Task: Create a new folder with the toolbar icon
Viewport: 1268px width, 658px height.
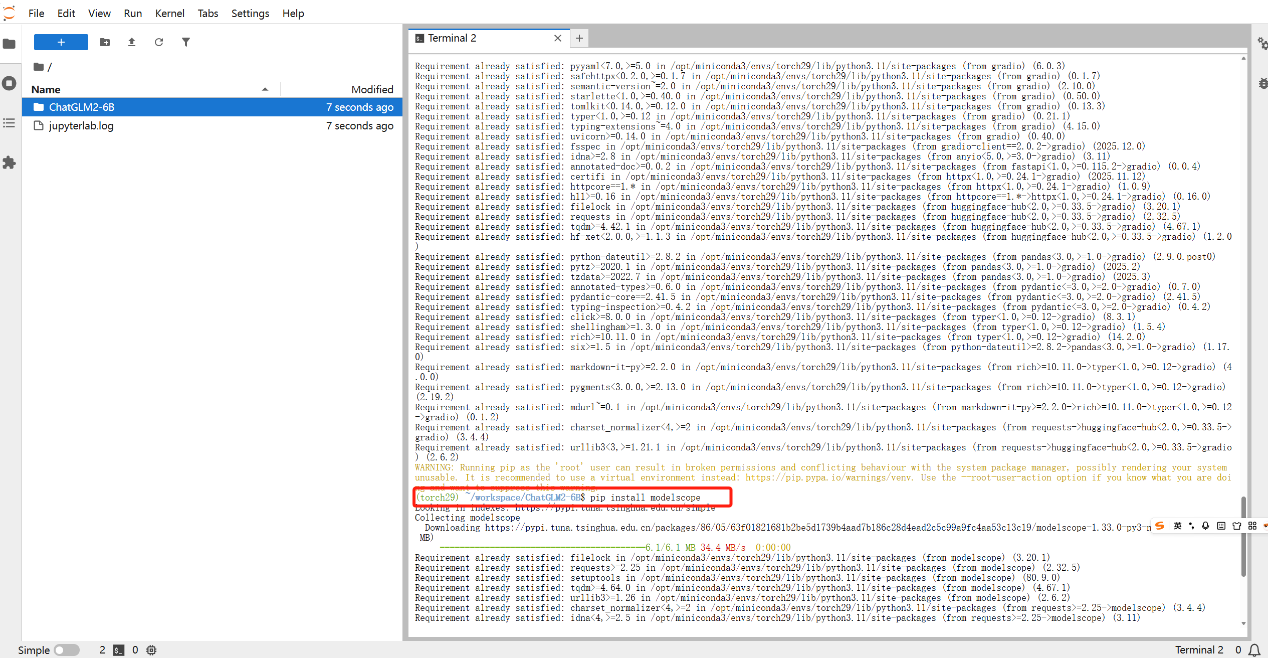Action: coord(105,42)
